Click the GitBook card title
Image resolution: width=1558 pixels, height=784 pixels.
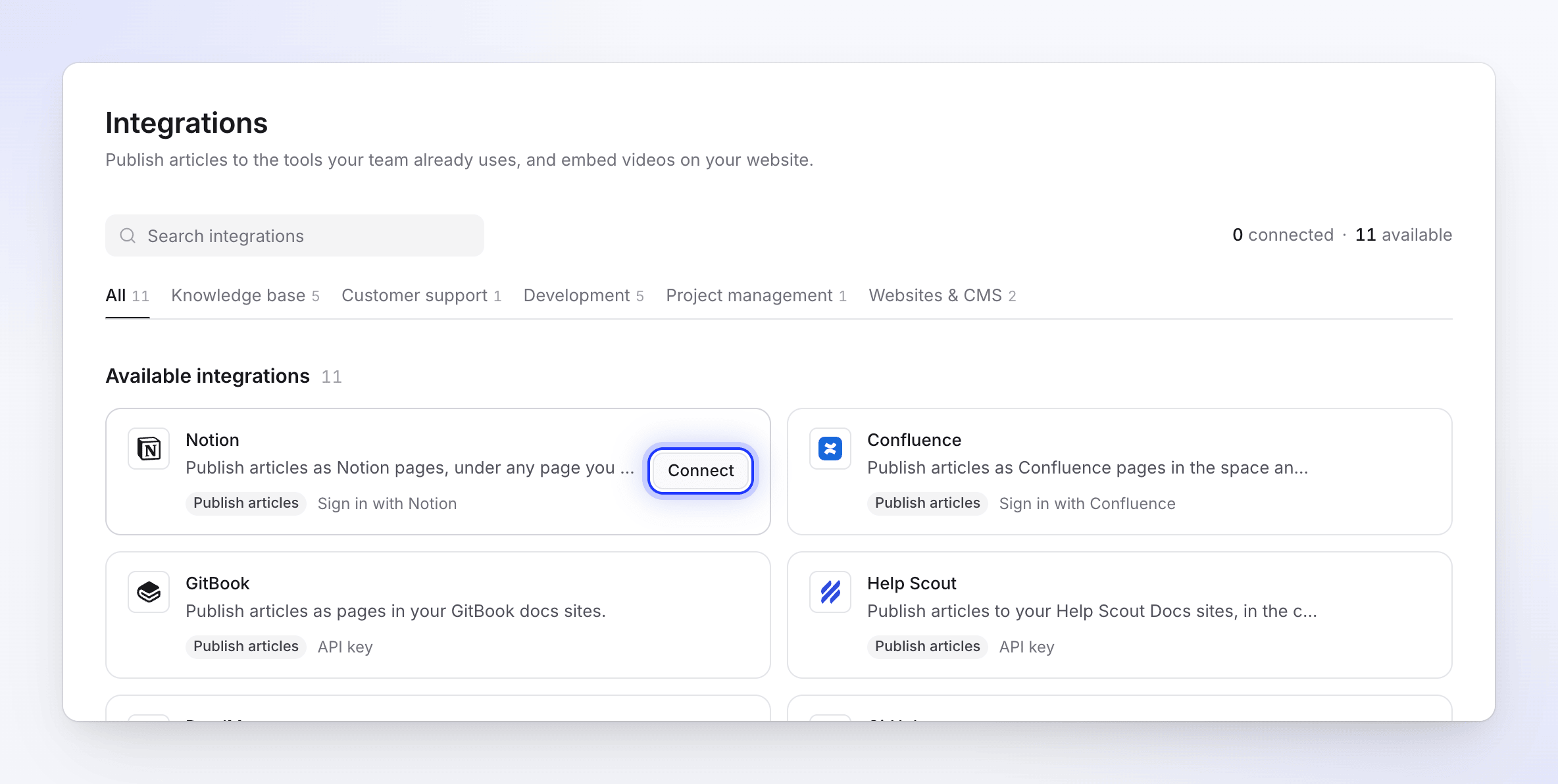point(218,583)
